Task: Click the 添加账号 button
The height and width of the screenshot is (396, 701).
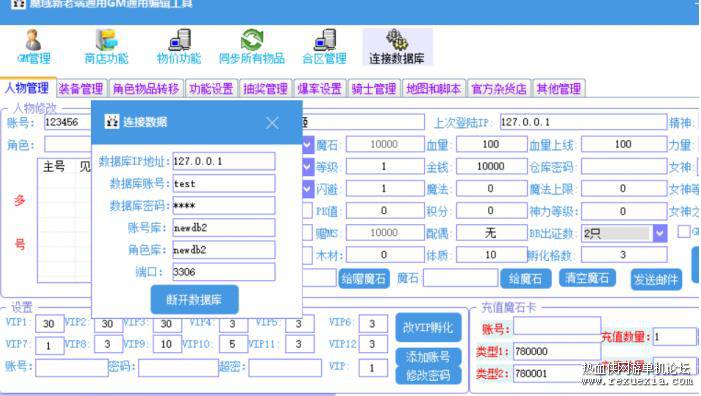Action: point(428,357)
